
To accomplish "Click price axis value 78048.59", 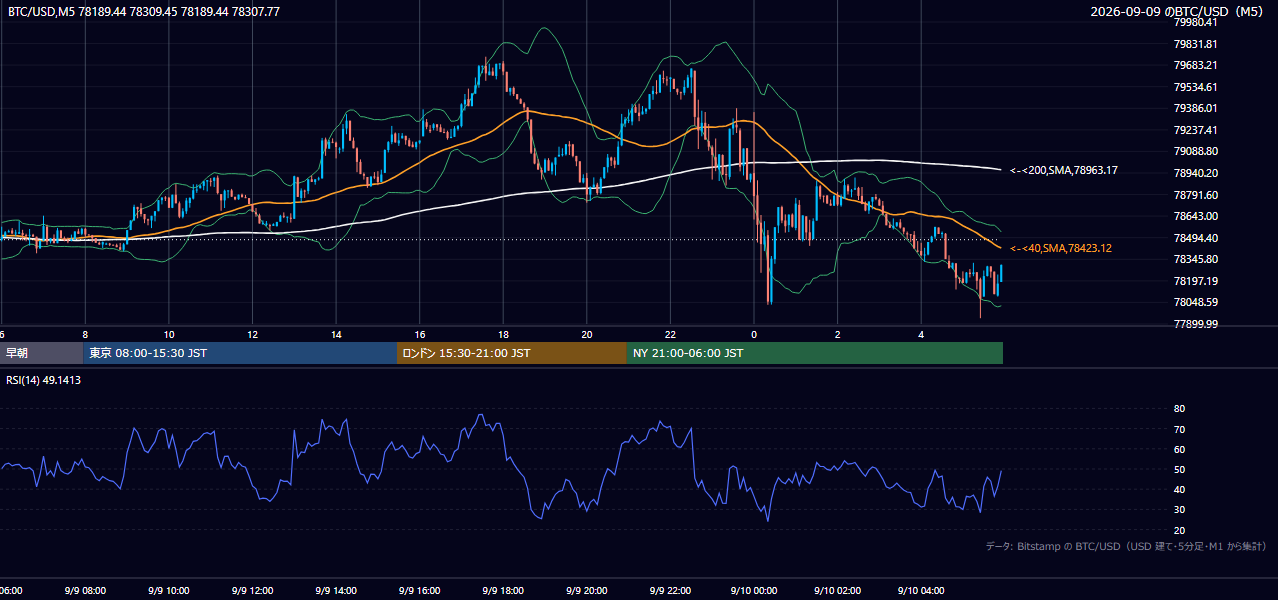I will click(x=1195, y=302).
